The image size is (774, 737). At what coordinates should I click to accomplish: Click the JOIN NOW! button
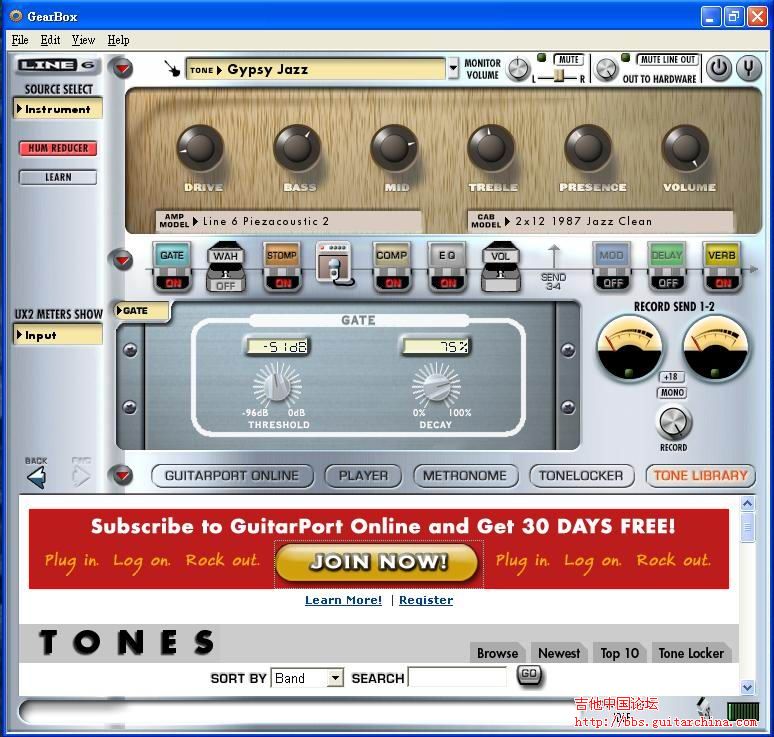[x=377, y=562]
